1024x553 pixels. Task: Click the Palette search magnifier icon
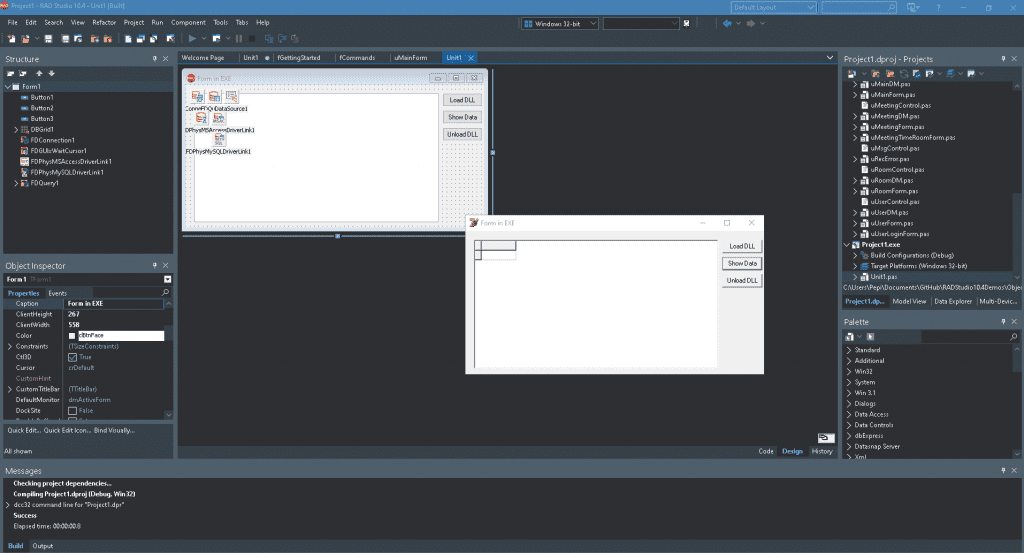click(1014, 337)
